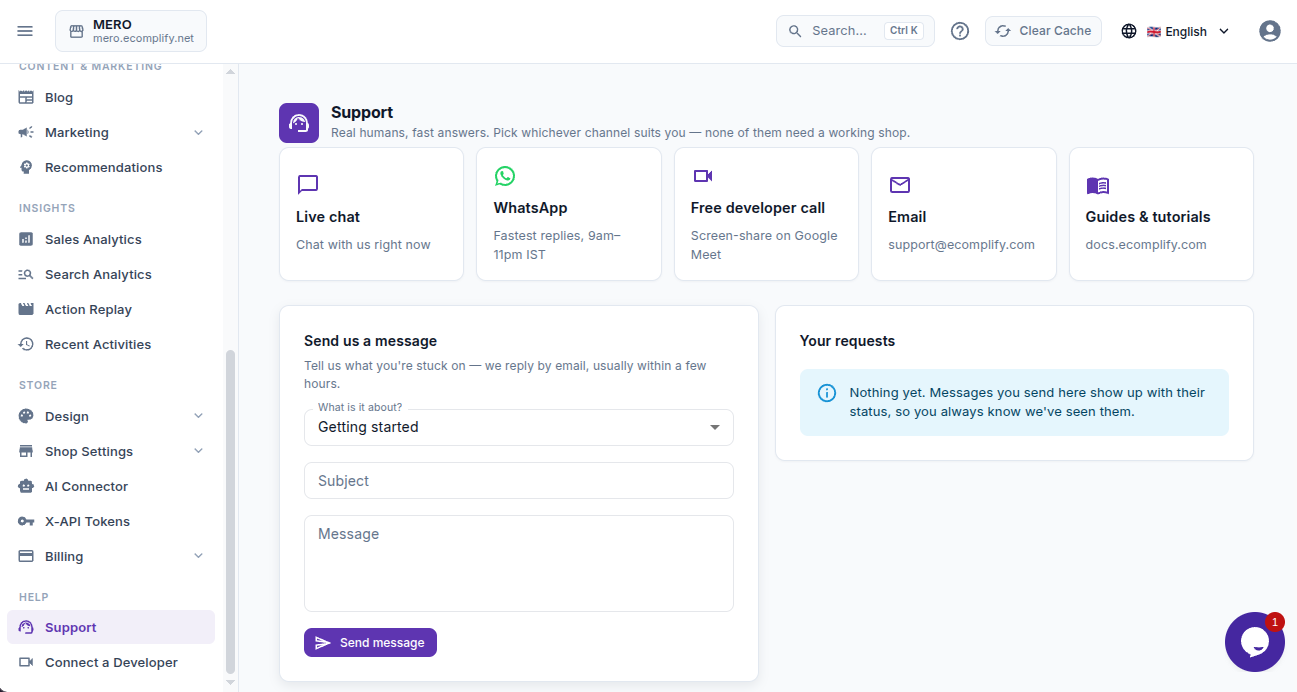Click the sidebar scrollbar thumb
The width and height of the screenshot is (1297, 692).
(x=231, y=512)
